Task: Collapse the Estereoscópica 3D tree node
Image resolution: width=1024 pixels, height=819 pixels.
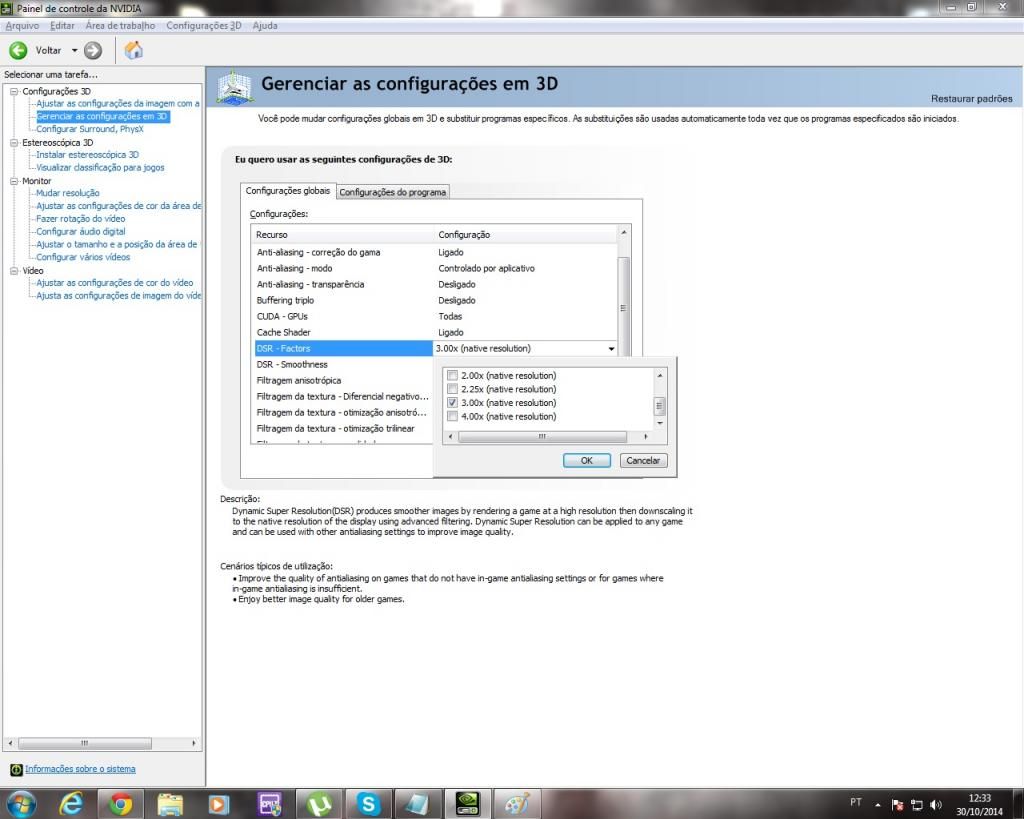Action: [x=14, y=142]
